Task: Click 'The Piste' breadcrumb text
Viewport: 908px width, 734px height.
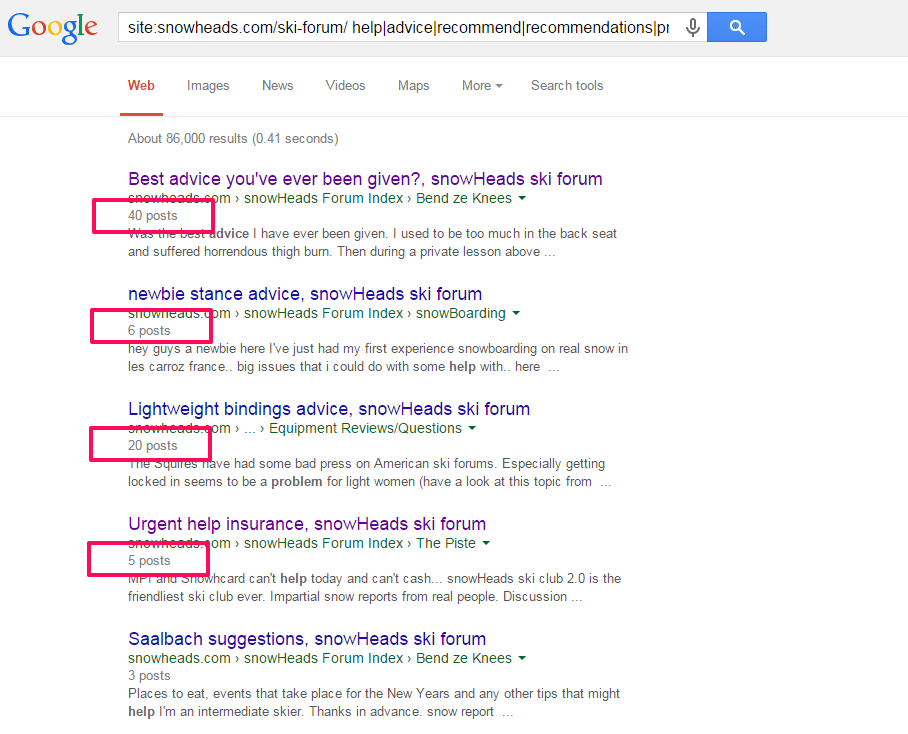Action: tap(446, 543)
